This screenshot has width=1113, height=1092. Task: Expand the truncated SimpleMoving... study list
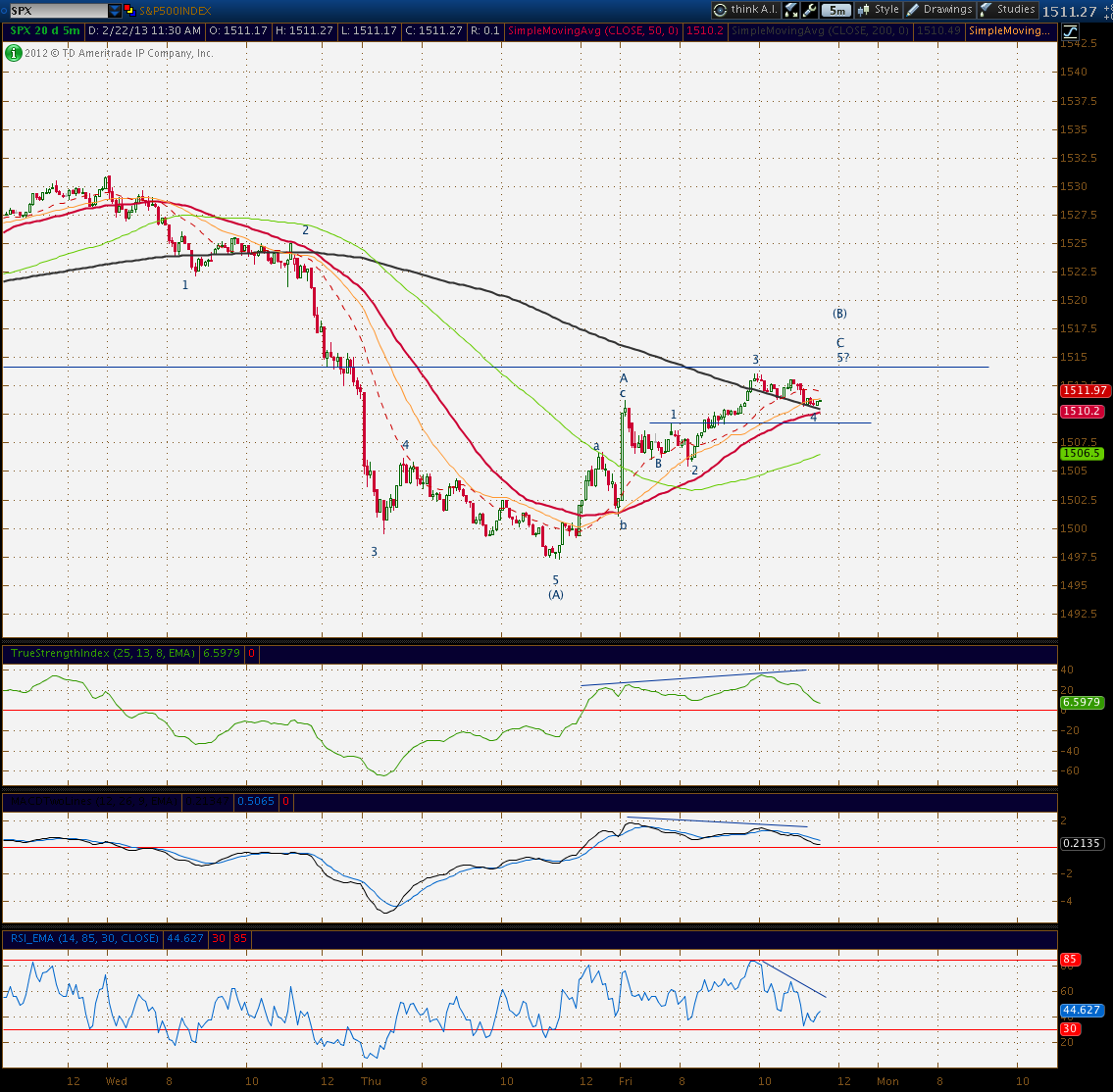[1009, 31]
